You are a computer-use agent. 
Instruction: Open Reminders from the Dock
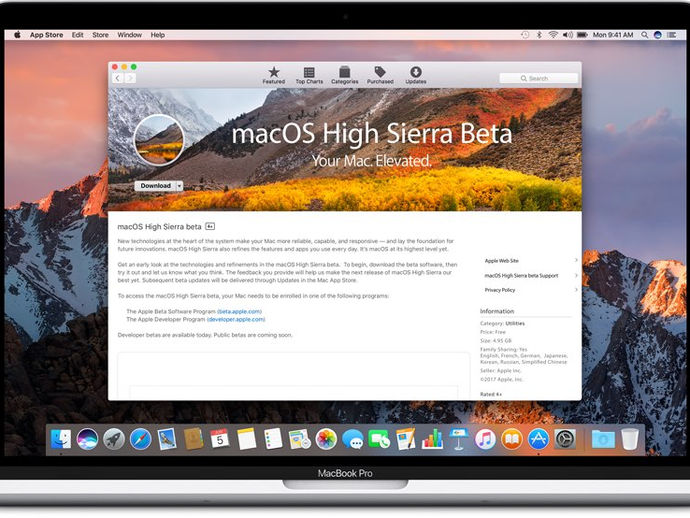(x=273, y=439)
